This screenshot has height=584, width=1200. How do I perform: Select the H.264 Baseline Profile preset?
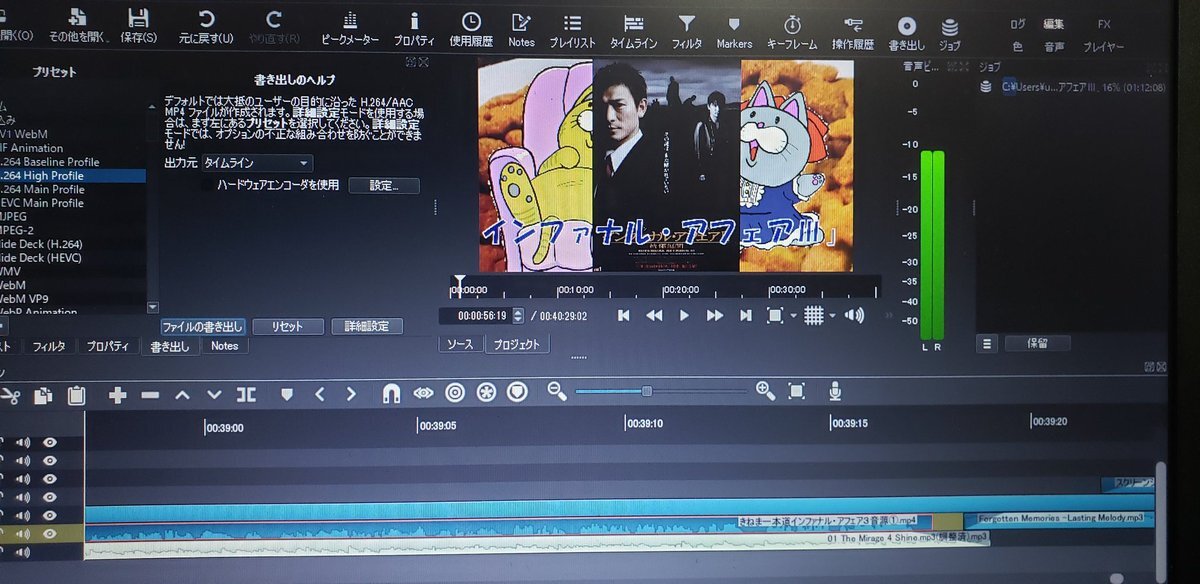click(50, 162)
